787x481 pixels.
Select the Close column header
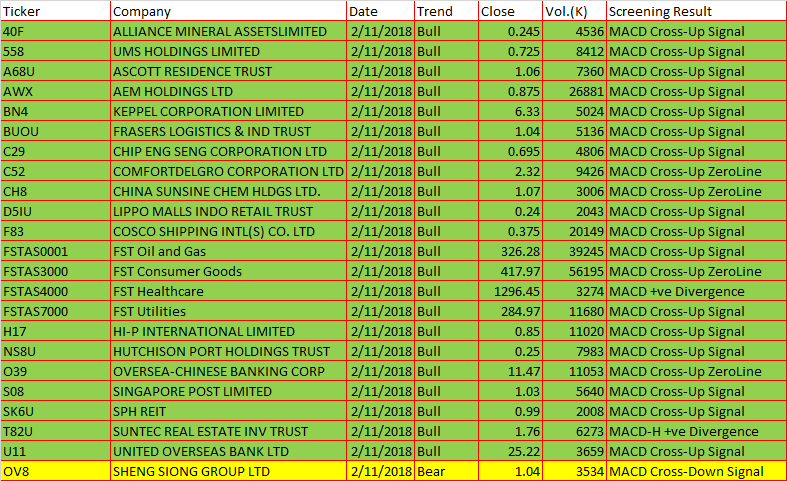pos(510,11)
